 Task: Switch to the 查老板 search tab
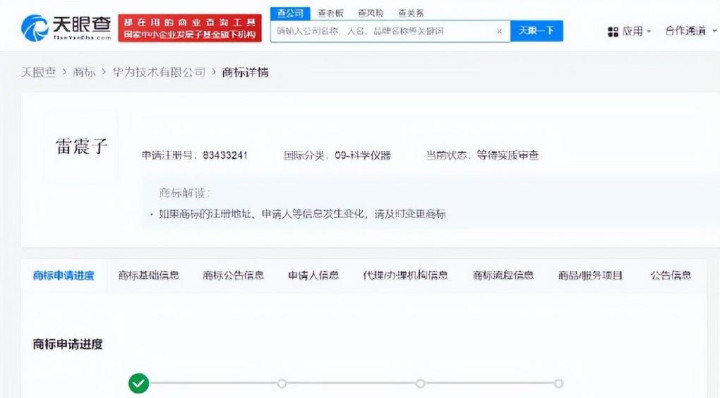331,13
